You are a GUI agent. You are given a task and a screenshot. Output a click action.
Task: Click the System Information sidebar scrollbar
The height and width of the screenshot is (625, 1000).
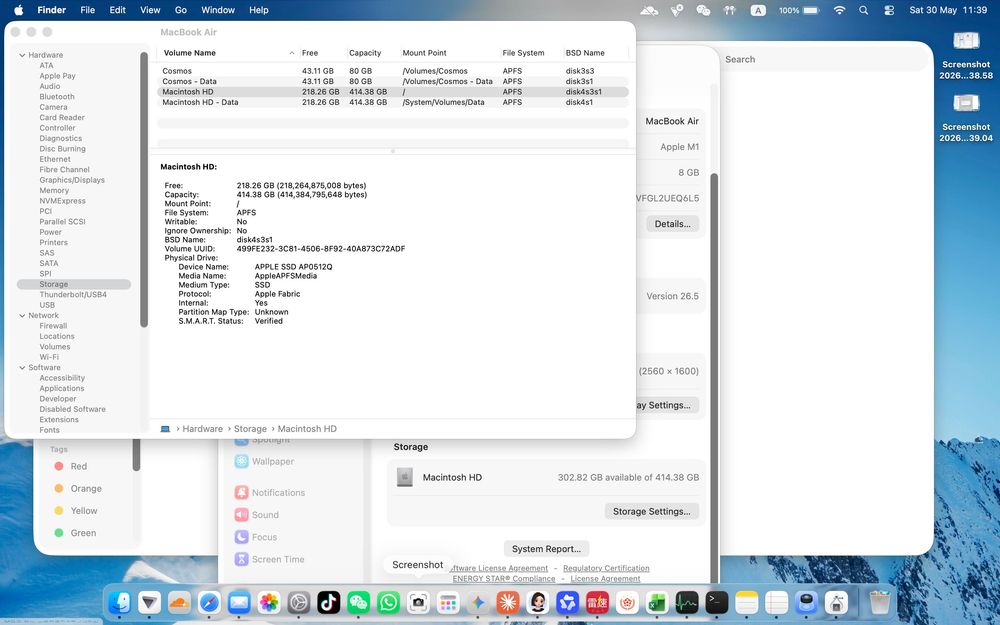144,189
